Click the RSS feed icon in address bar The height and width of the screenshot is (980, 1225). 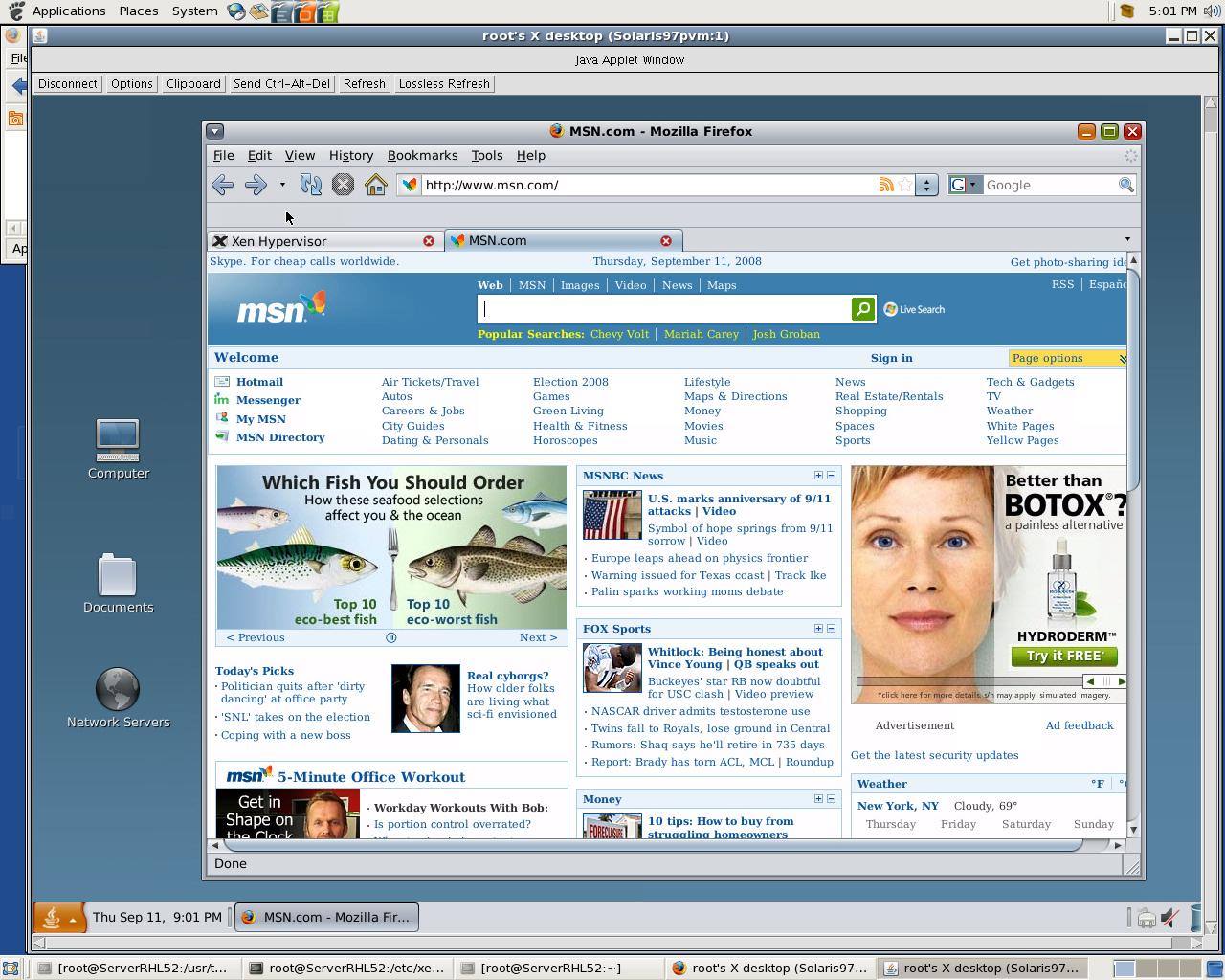point(886,185)
